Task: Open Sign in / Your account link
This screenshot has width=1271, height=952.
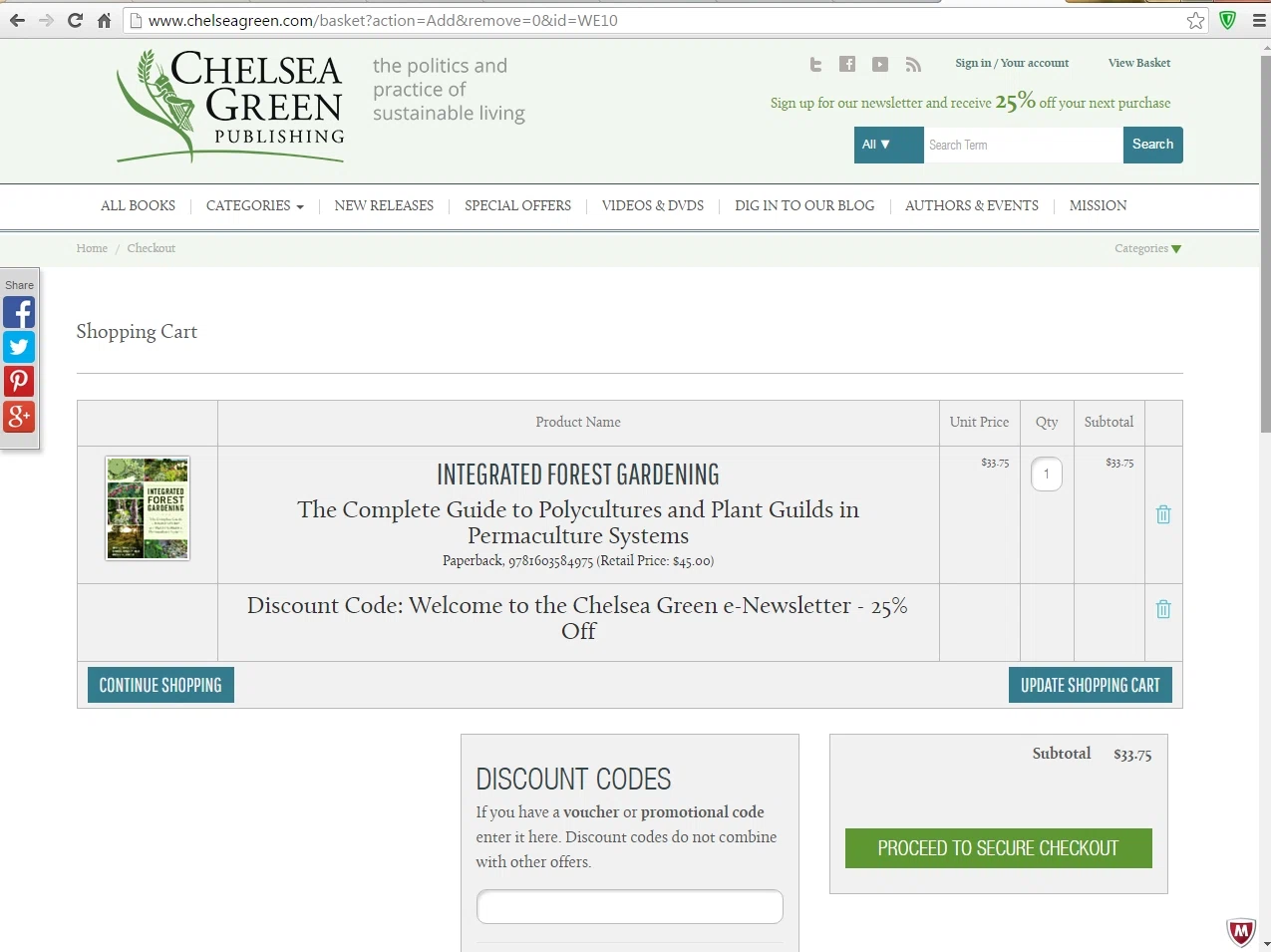Action: click(x=1012, y=63)
